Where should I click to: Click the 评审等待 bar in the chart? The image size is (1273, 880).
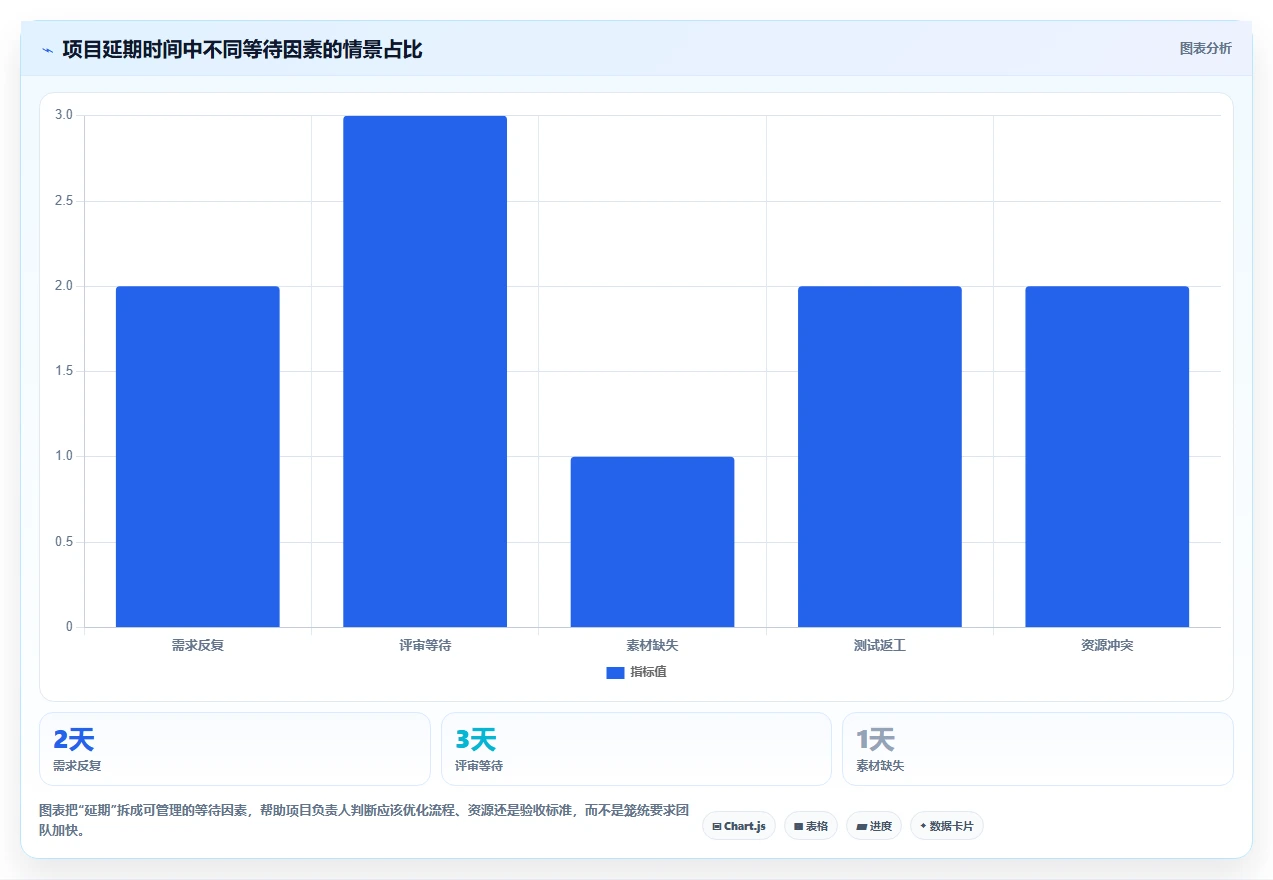click(425, 372)
